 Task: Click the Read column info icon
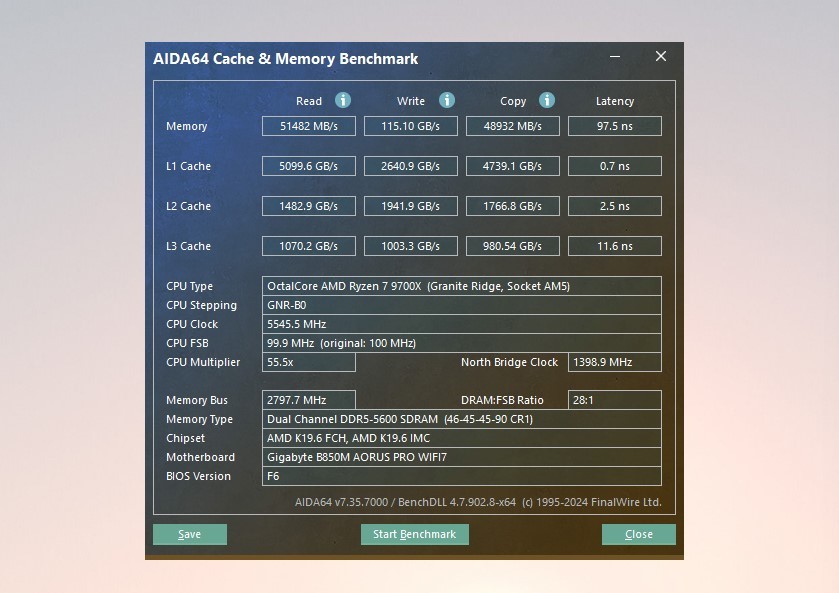(343, 100)
